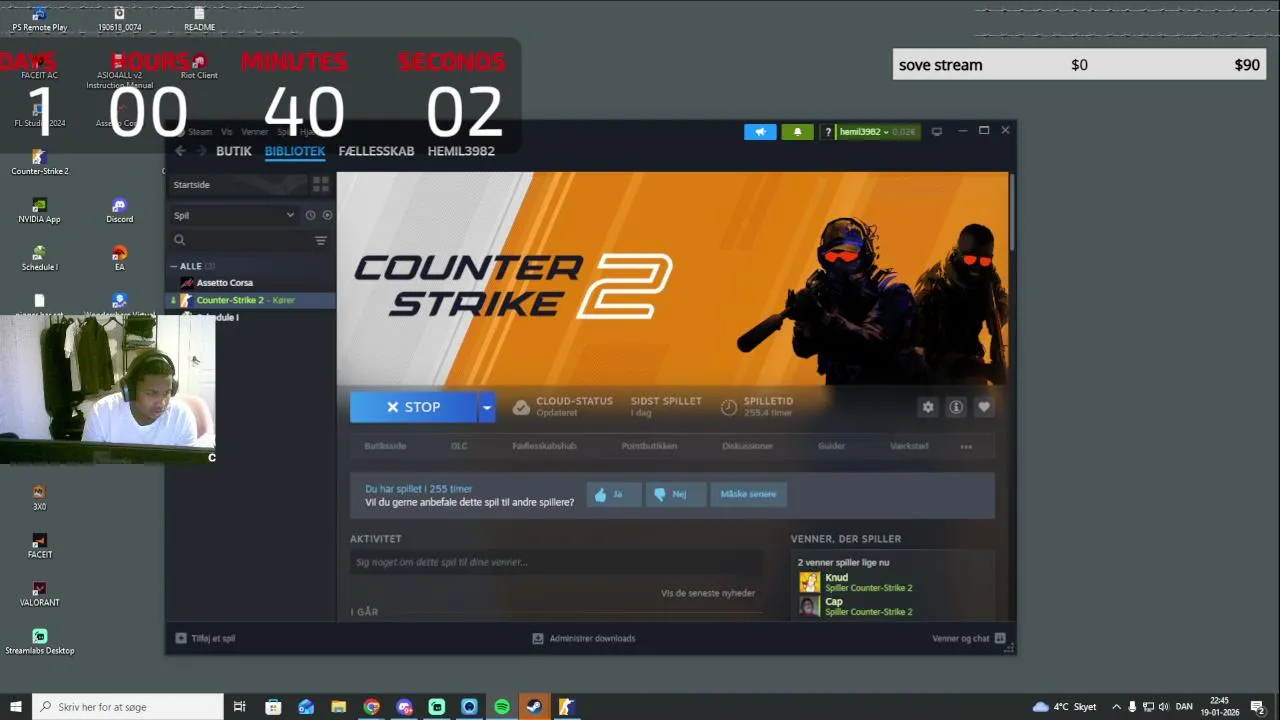Open the Steam announcements megaphone
Screen dimensions: 1280x720
(760, 132)
